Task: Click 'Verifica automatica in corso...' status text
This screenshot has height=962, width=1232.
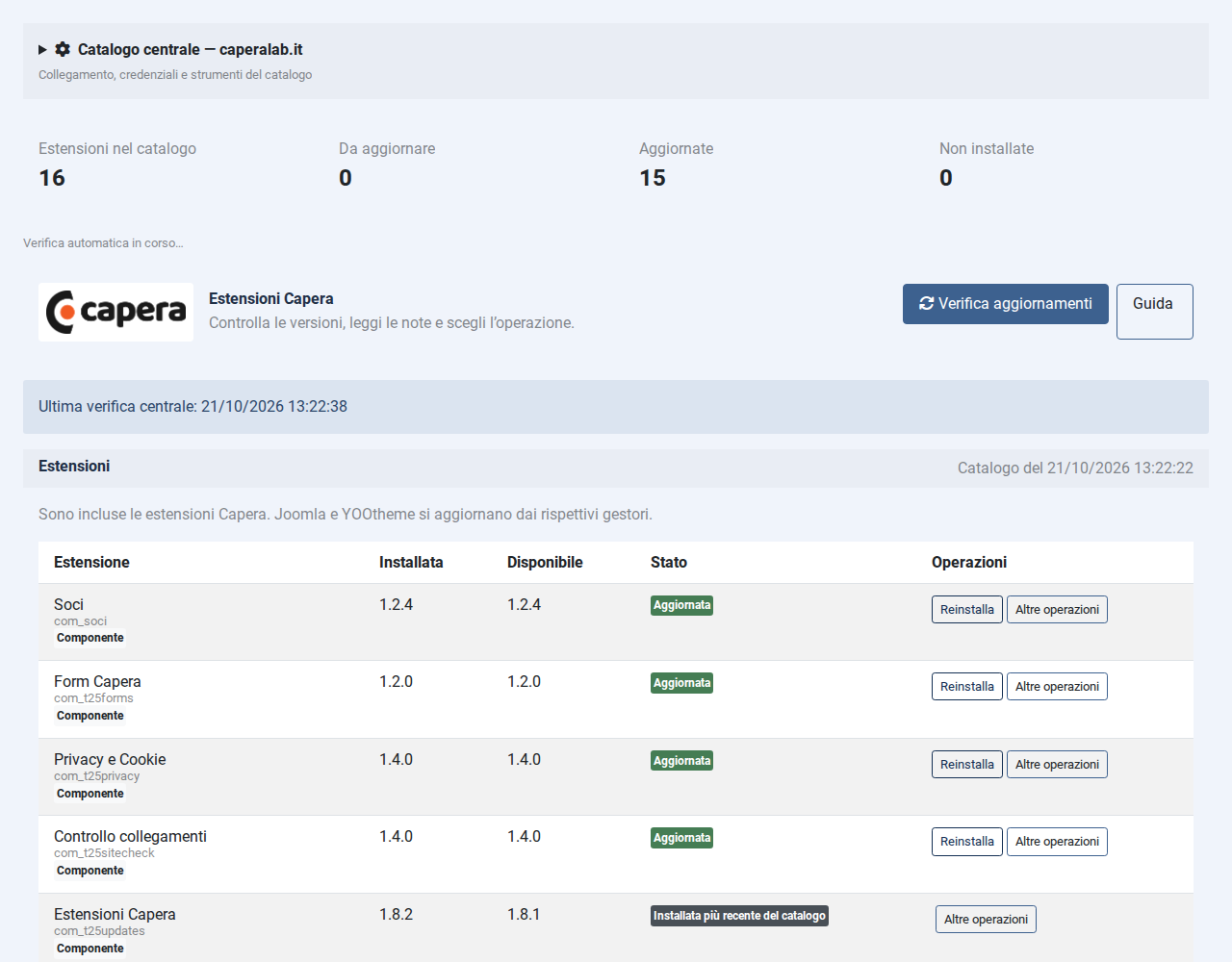Action: (103, 243)
